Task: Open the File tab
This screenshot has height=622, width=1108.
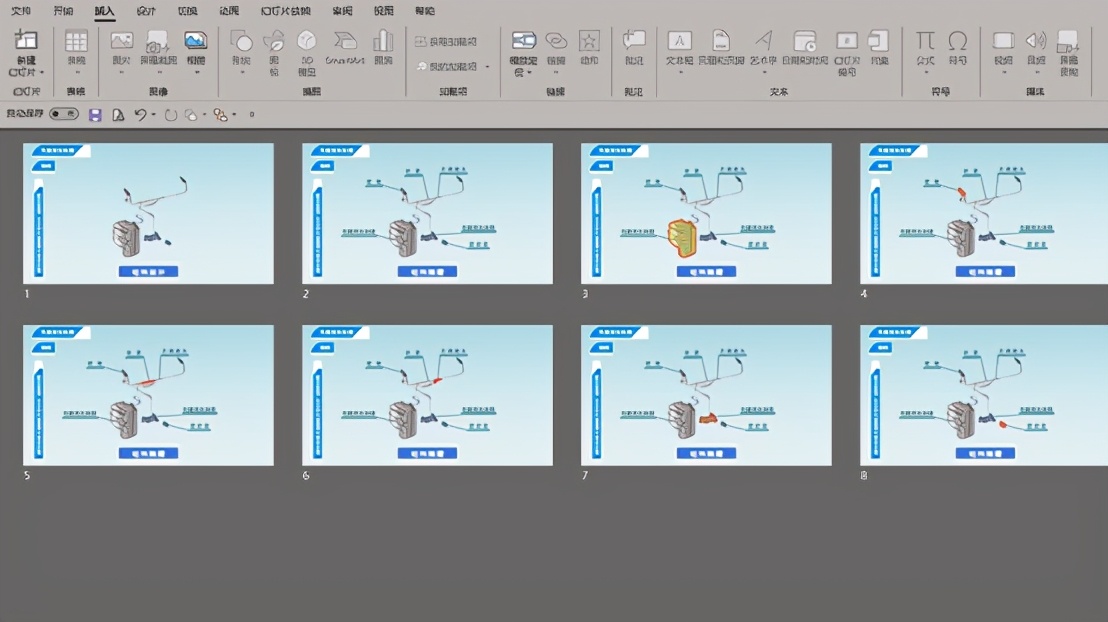Action: point(21,11)
